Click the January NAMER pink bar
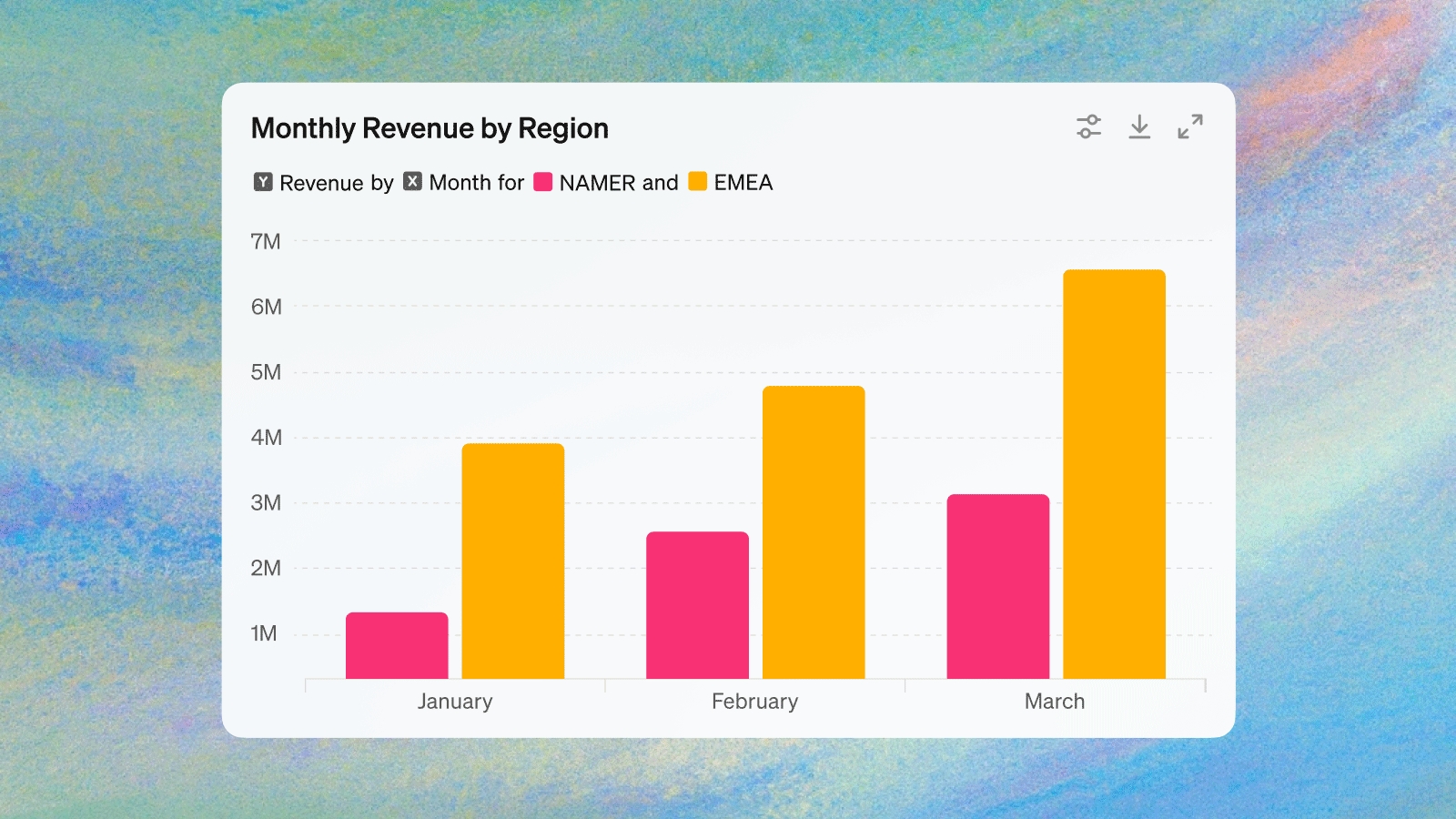 tap(397, 645)
